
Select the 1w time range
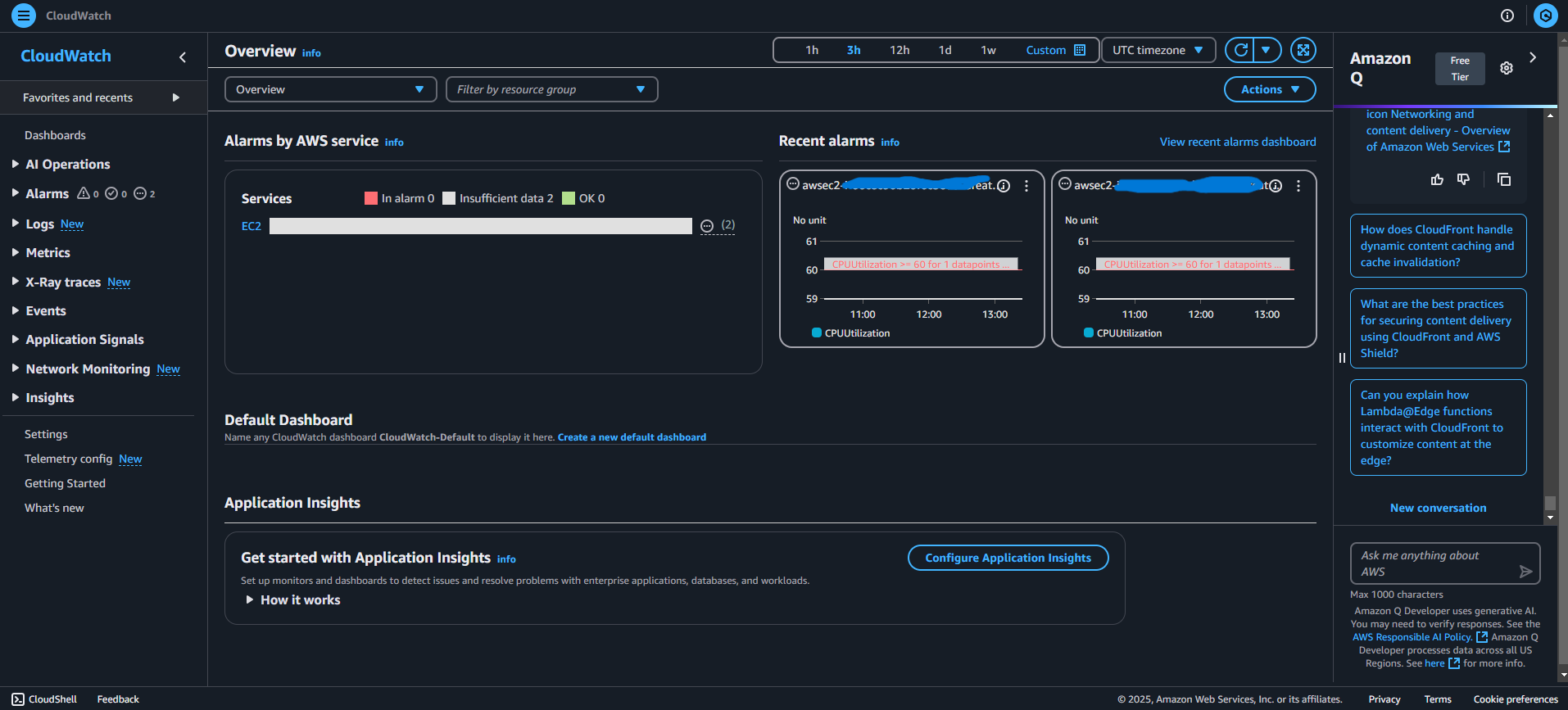(x=989, y=50)
